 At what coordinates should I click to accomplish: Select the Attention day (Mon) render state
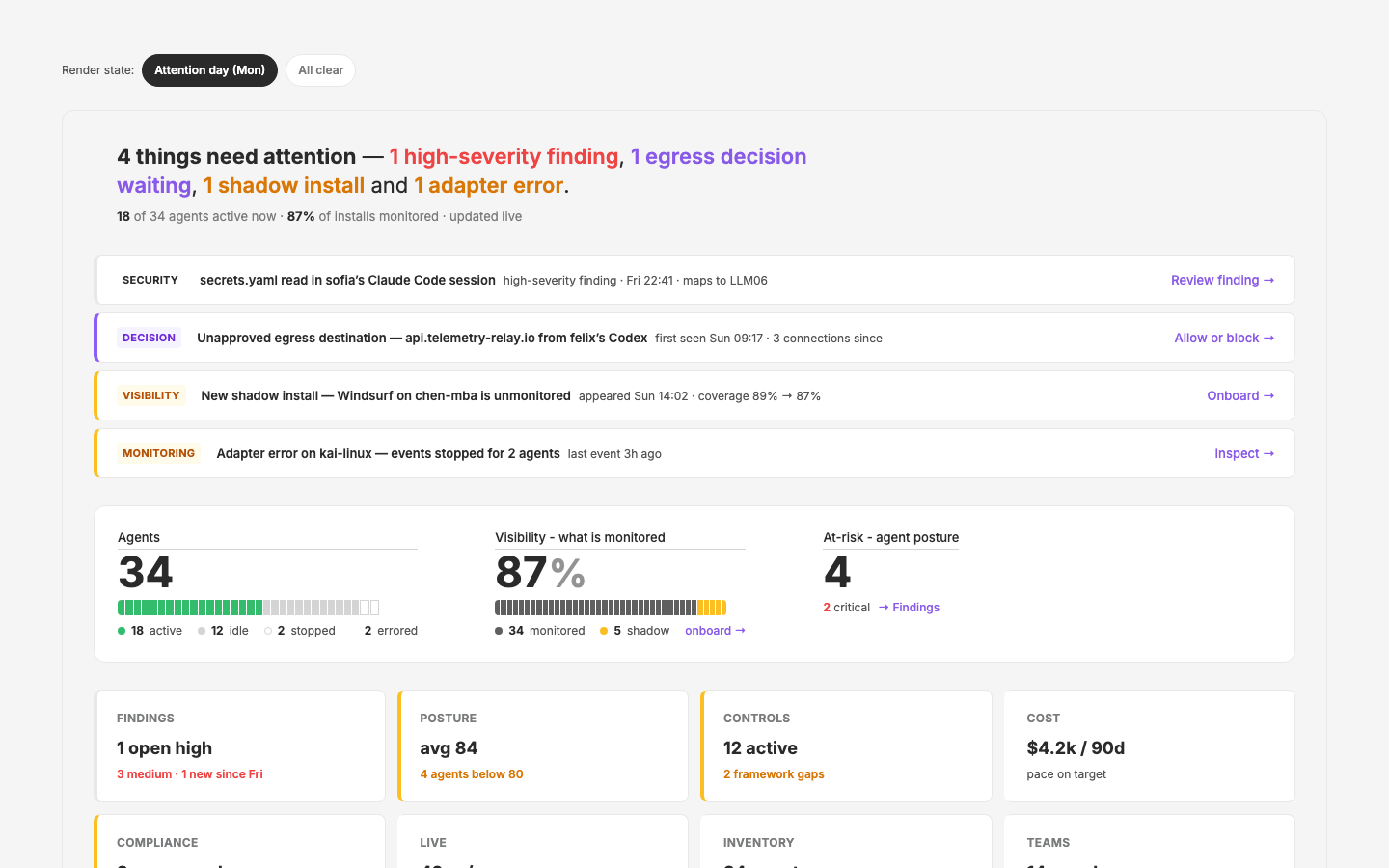(209, 70)
